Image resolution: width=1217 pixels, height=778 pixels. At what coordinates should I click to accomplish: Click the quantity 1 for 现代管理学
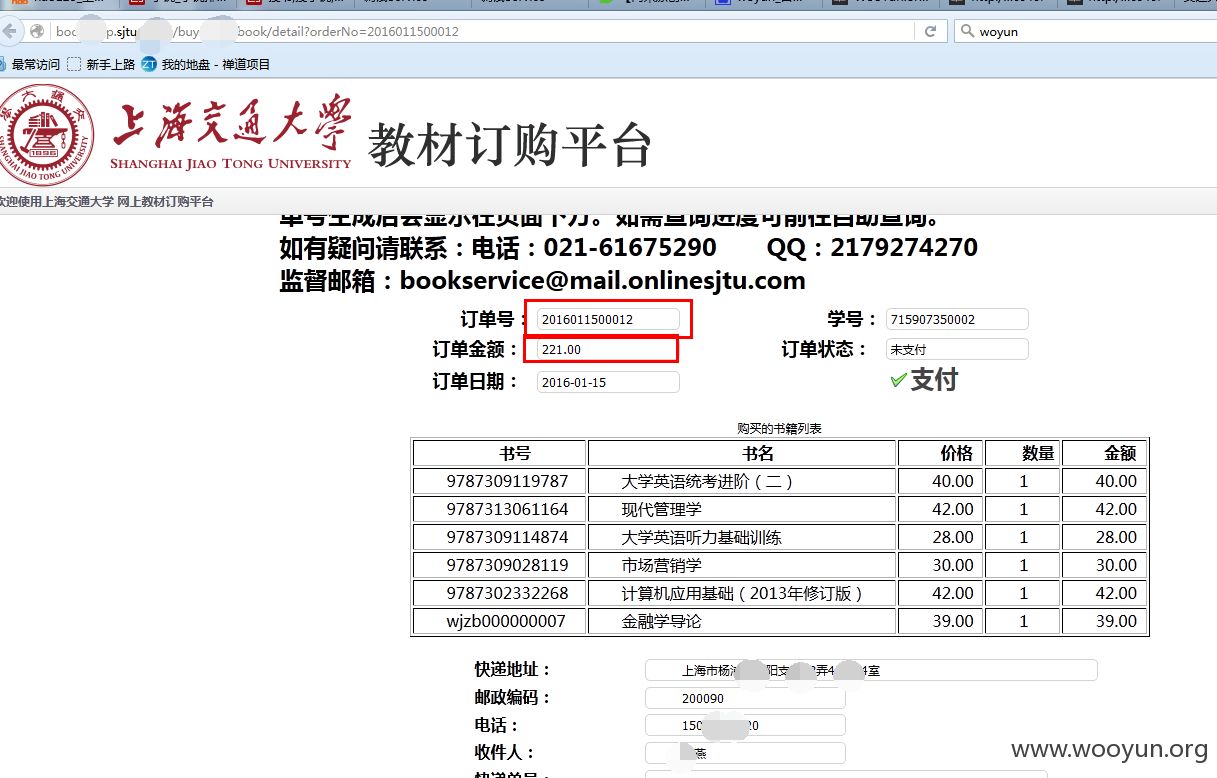pos(1023,509)
